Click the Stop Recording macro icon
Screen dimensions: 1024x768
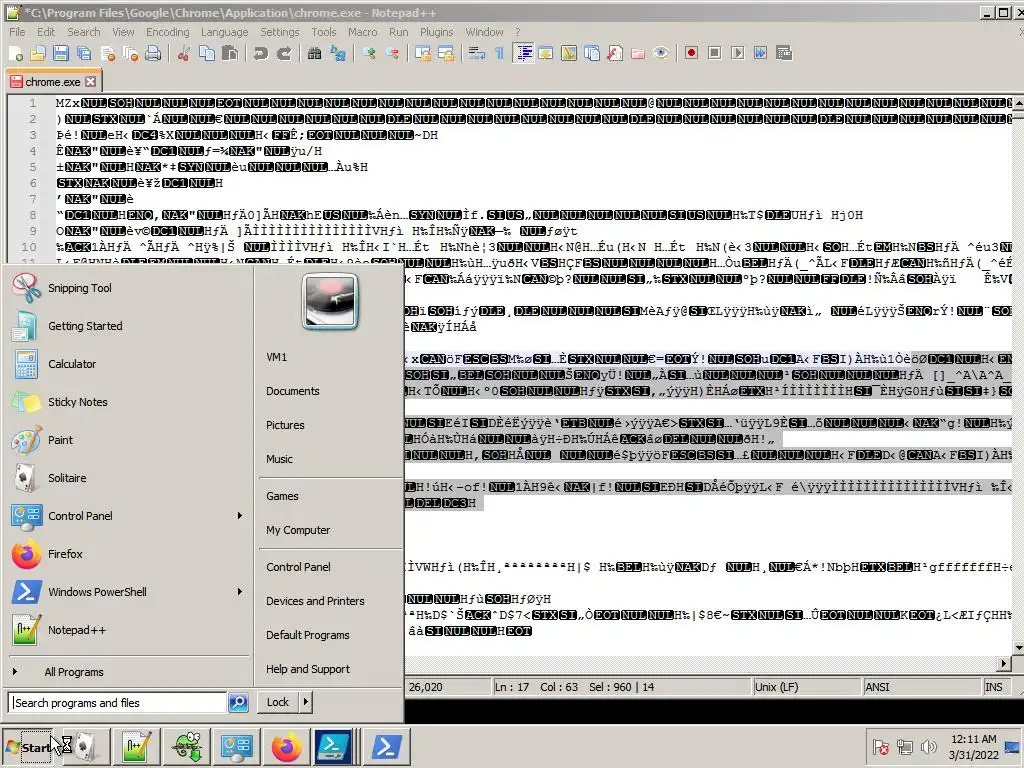[714, 53]
